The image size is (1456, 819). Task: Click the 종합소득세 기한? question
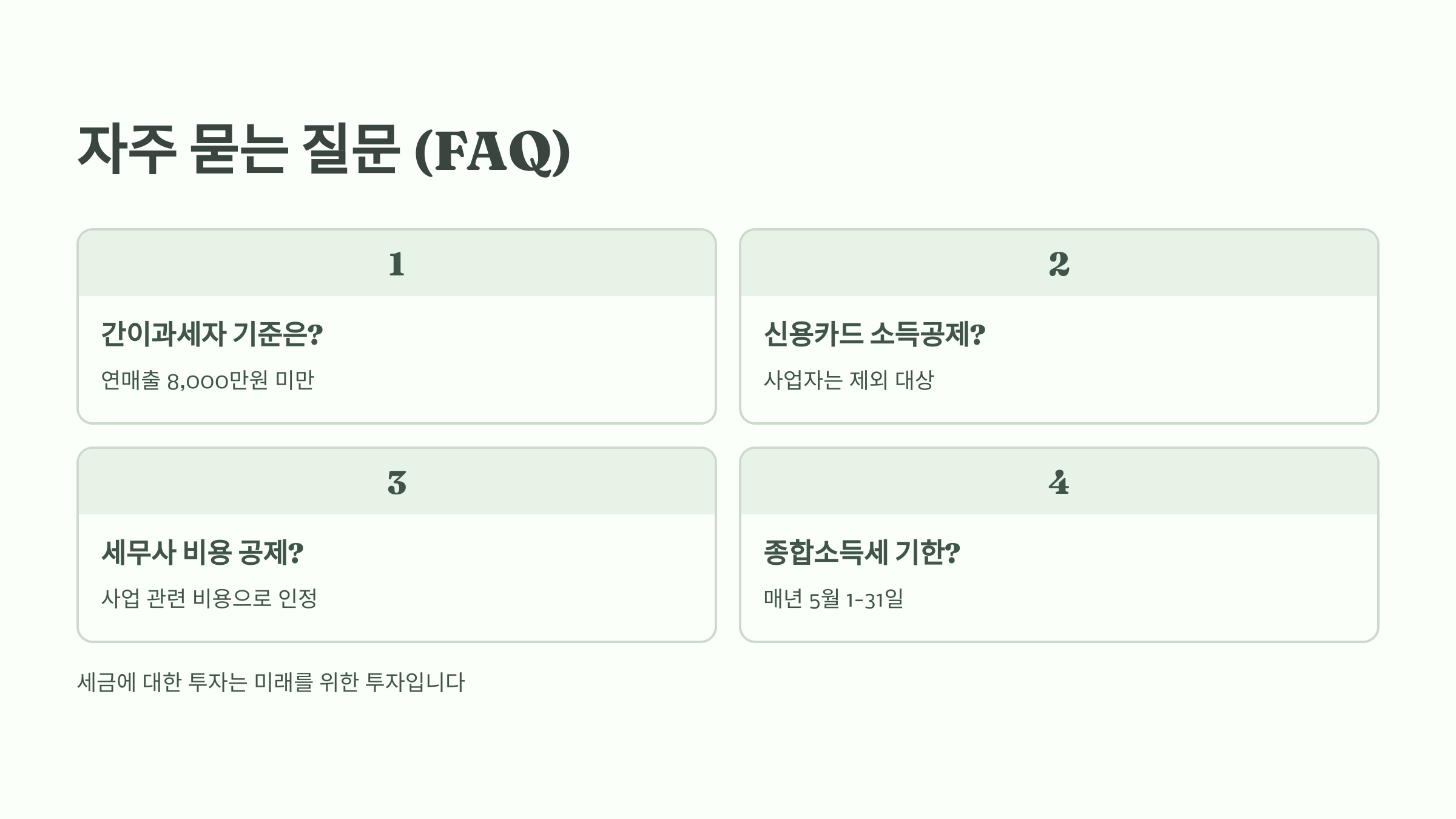pyautogui.click(x=861, y=552)
